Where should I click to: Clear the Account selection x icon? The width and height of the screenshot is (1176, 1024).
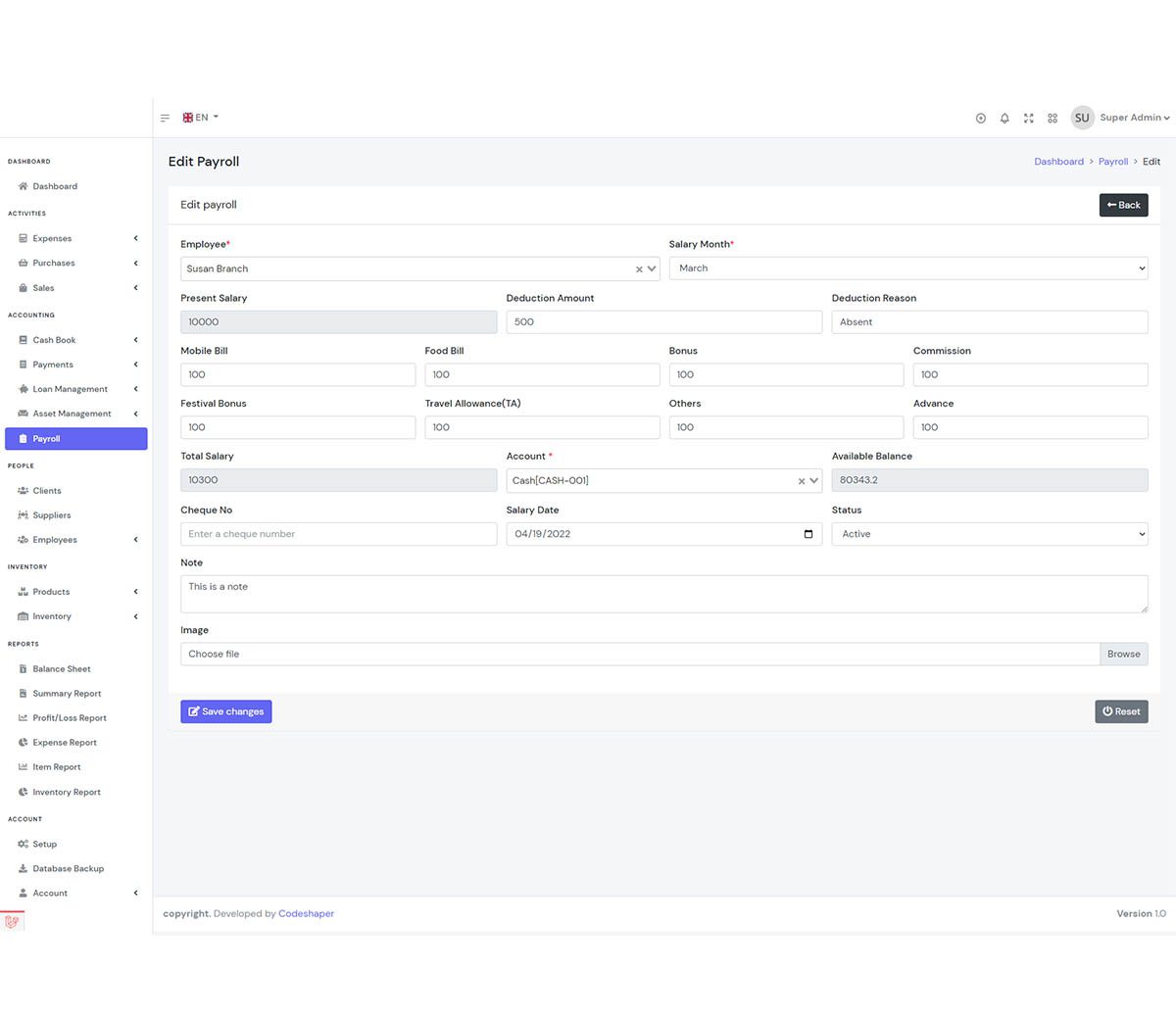pyautogui.click(x=801, y=481)
